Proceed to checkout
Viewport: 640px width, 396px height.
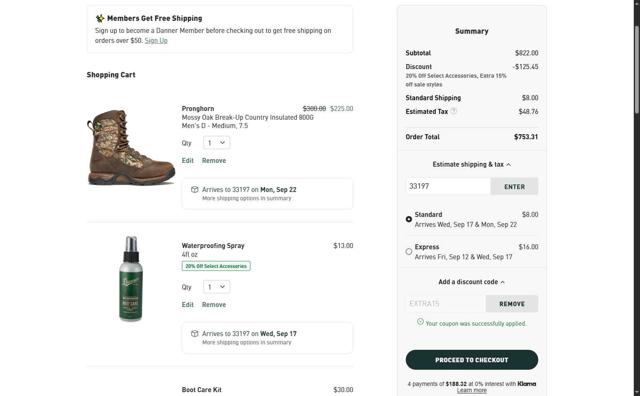(471, 360)
